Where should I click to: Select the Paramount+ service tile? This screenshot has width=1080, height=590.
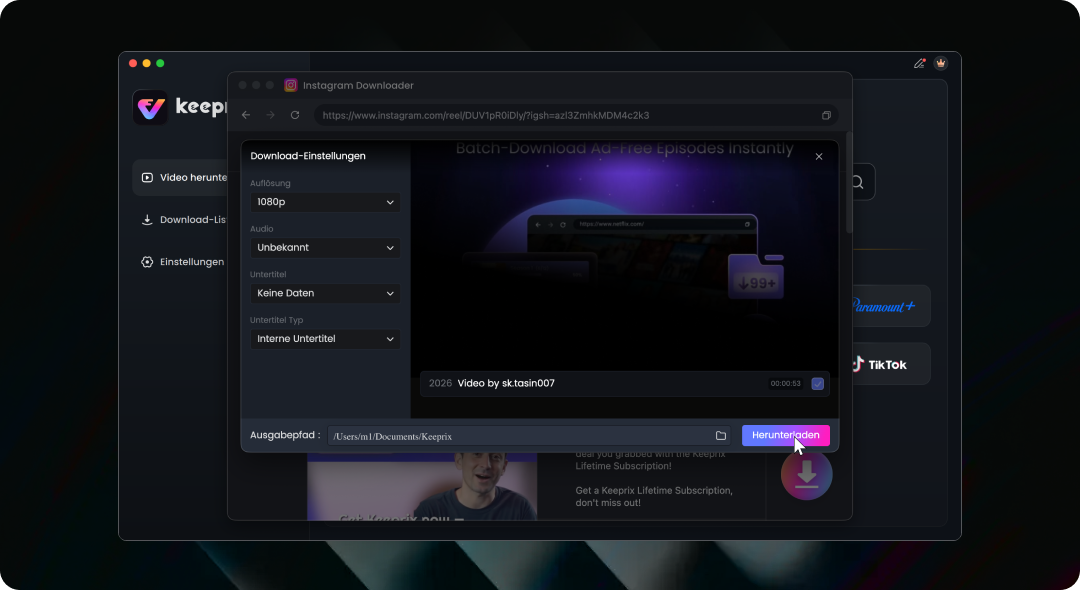891,306
